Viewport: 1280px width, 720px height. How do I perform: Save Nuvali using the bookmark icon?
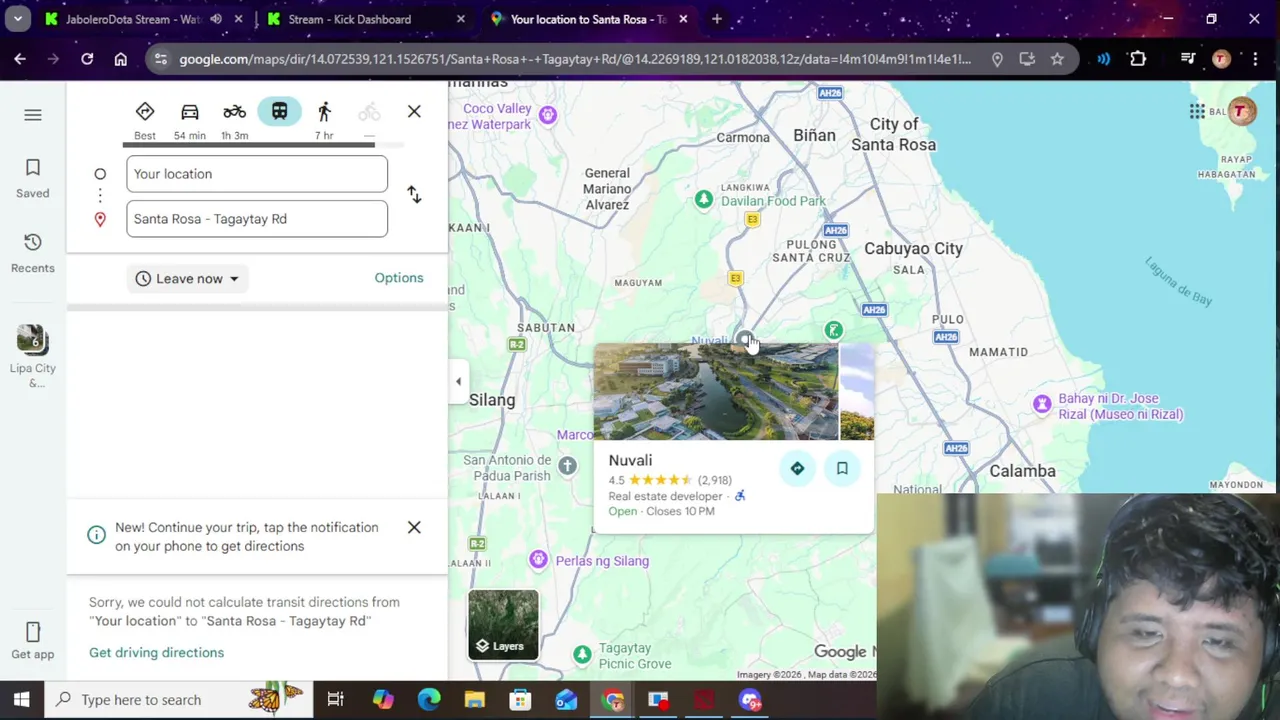[842, 468]
